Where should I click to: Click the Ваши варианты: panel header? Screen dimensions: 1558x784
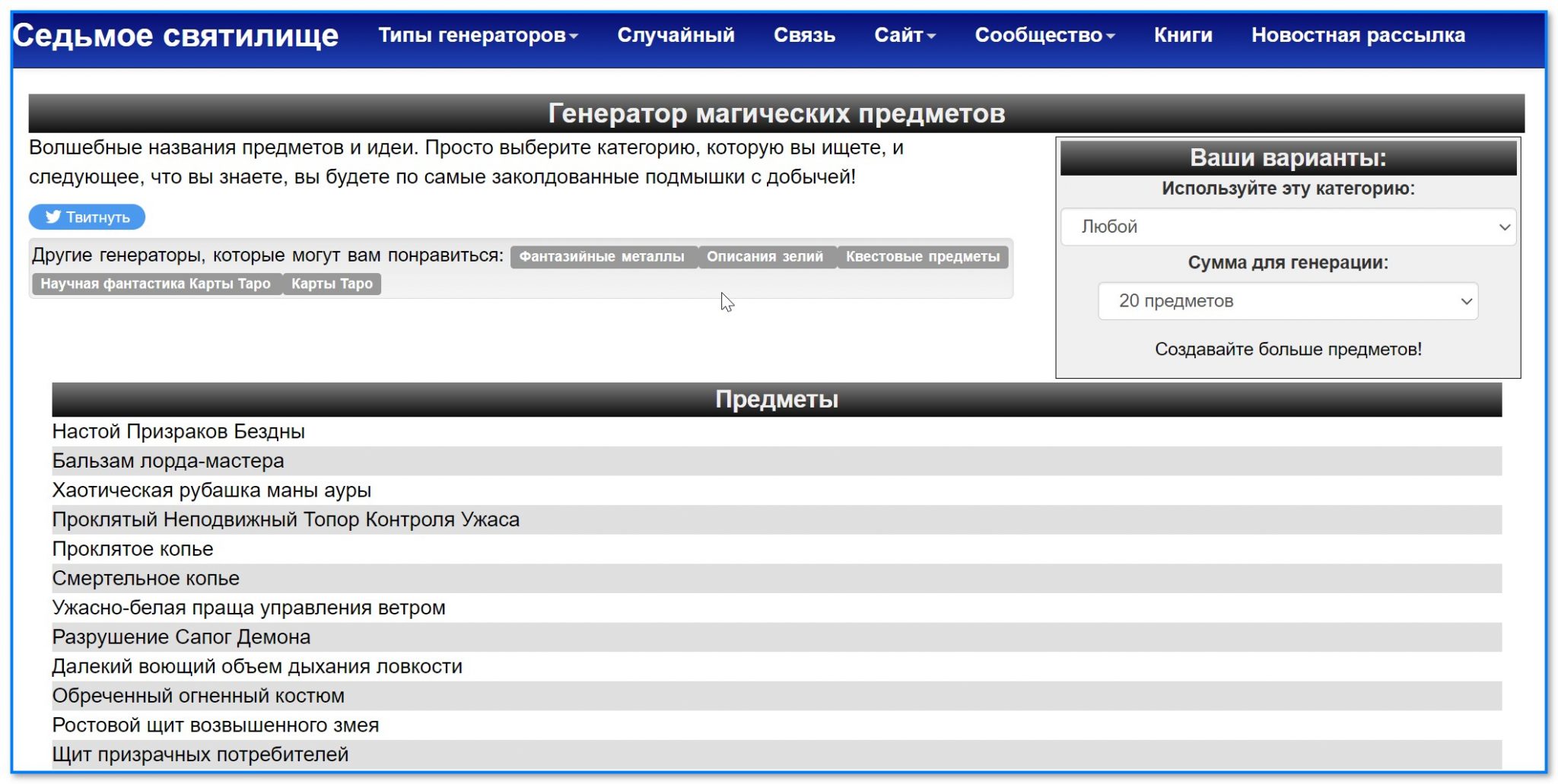tap(1288, 157)
